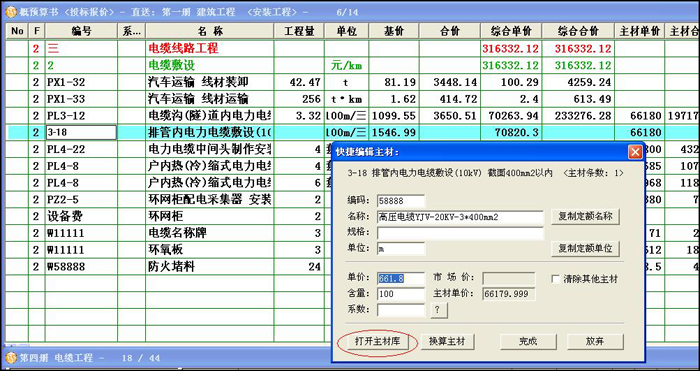Click the 第四册 电缆工程 window icon
This screenshot has height=371, width=700.
pyautogui.click(x=11, y=358)
